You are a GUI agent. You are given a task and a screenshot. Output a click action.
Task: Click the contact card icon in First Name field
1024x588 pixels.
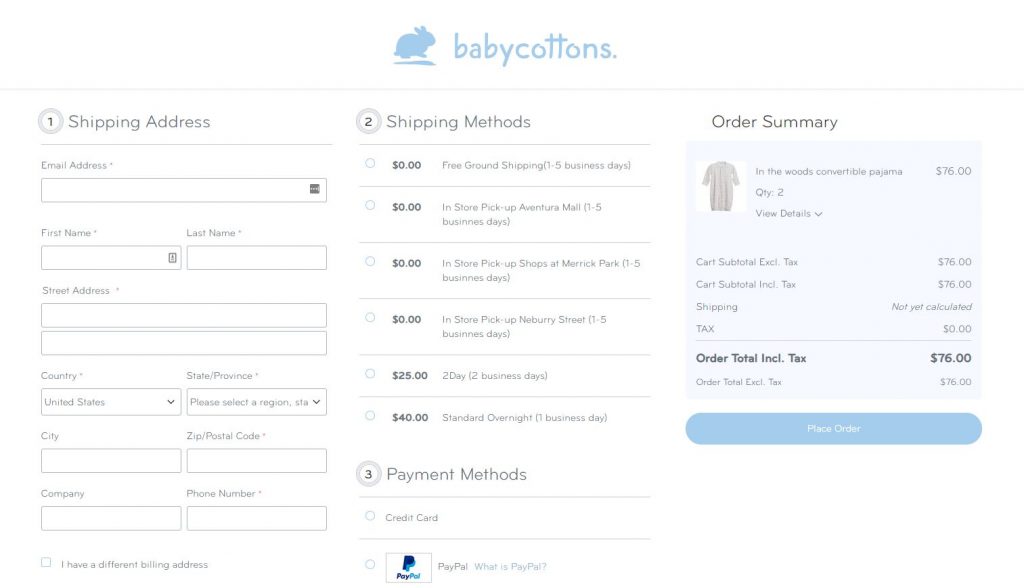[172, 257]
